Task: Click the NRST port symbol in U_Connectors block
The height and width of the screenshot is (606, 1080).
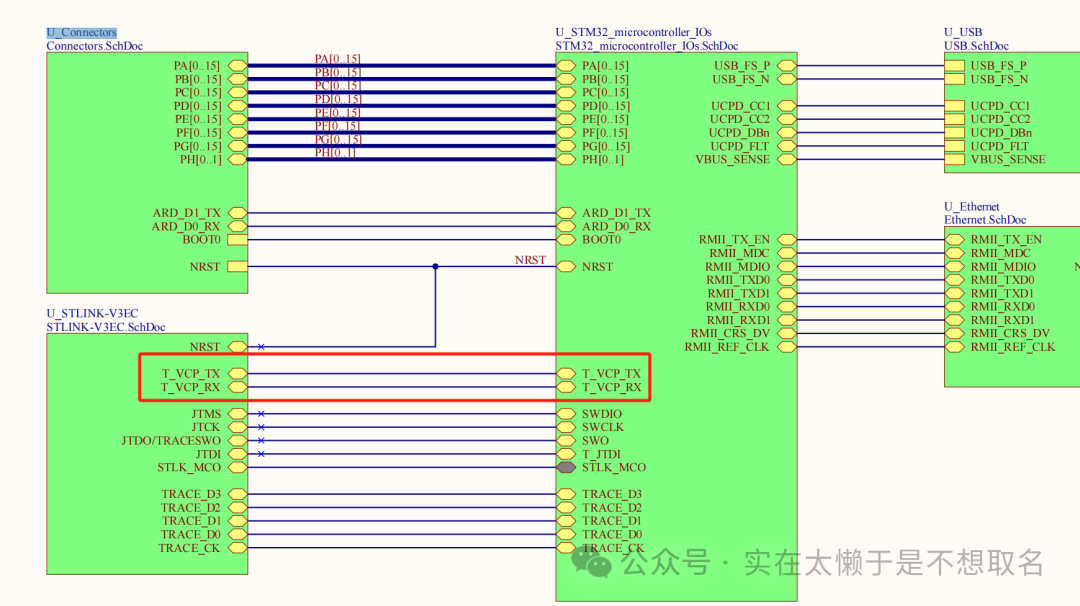Action: pos(237,267)
